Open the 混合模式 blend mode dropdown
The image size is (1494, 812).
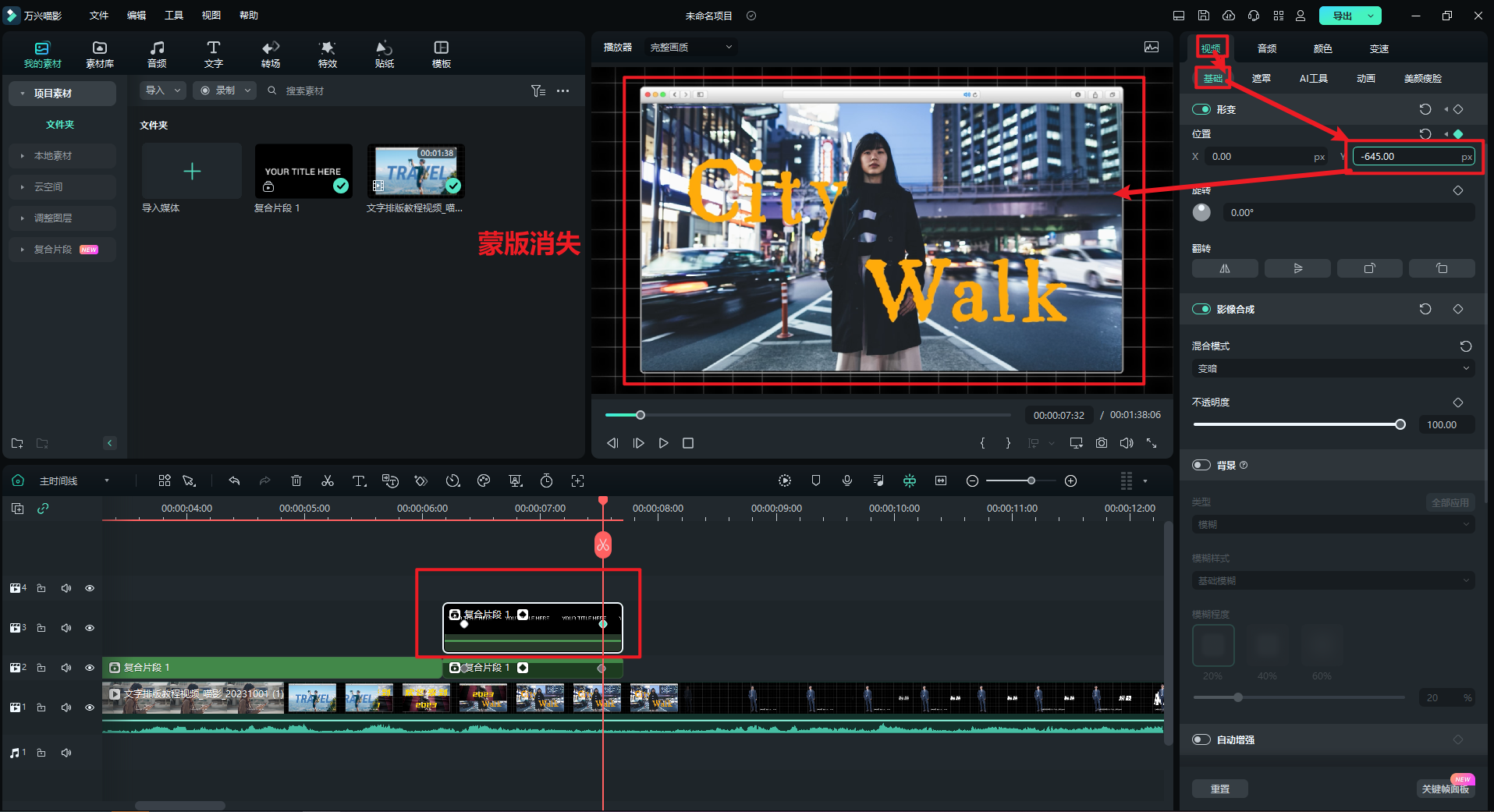pyautogui.click(x=1333, y=369)
